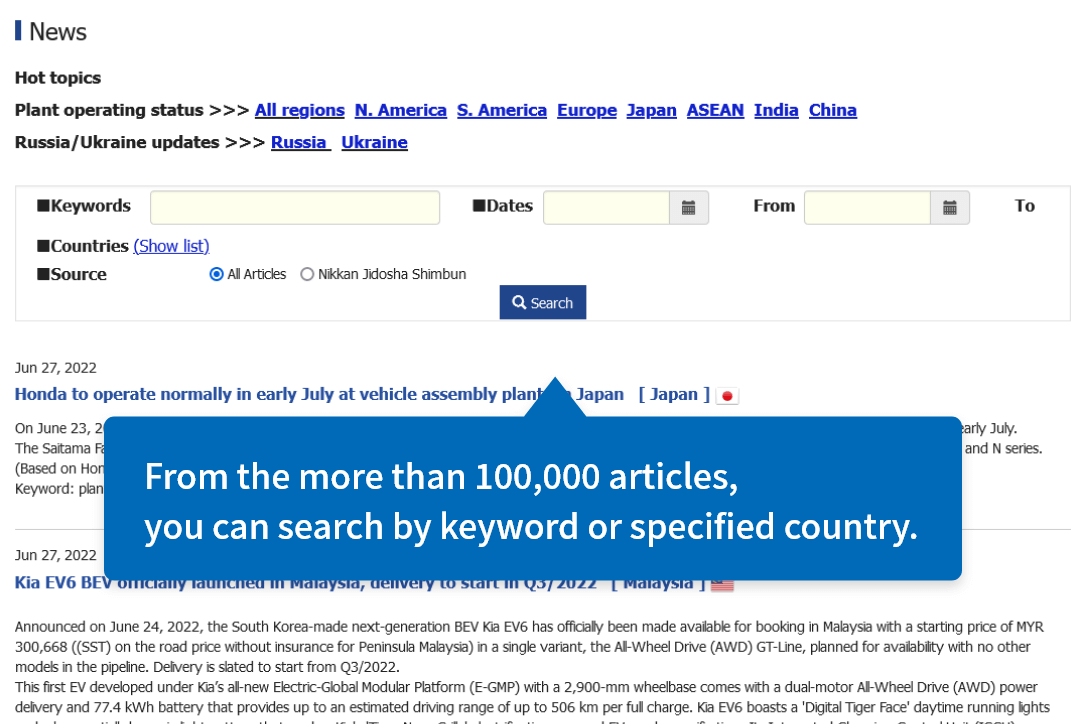The width and height of the screenshot is (1086, 724).
Task: Click the From date input field
Action: pos(867,208)
